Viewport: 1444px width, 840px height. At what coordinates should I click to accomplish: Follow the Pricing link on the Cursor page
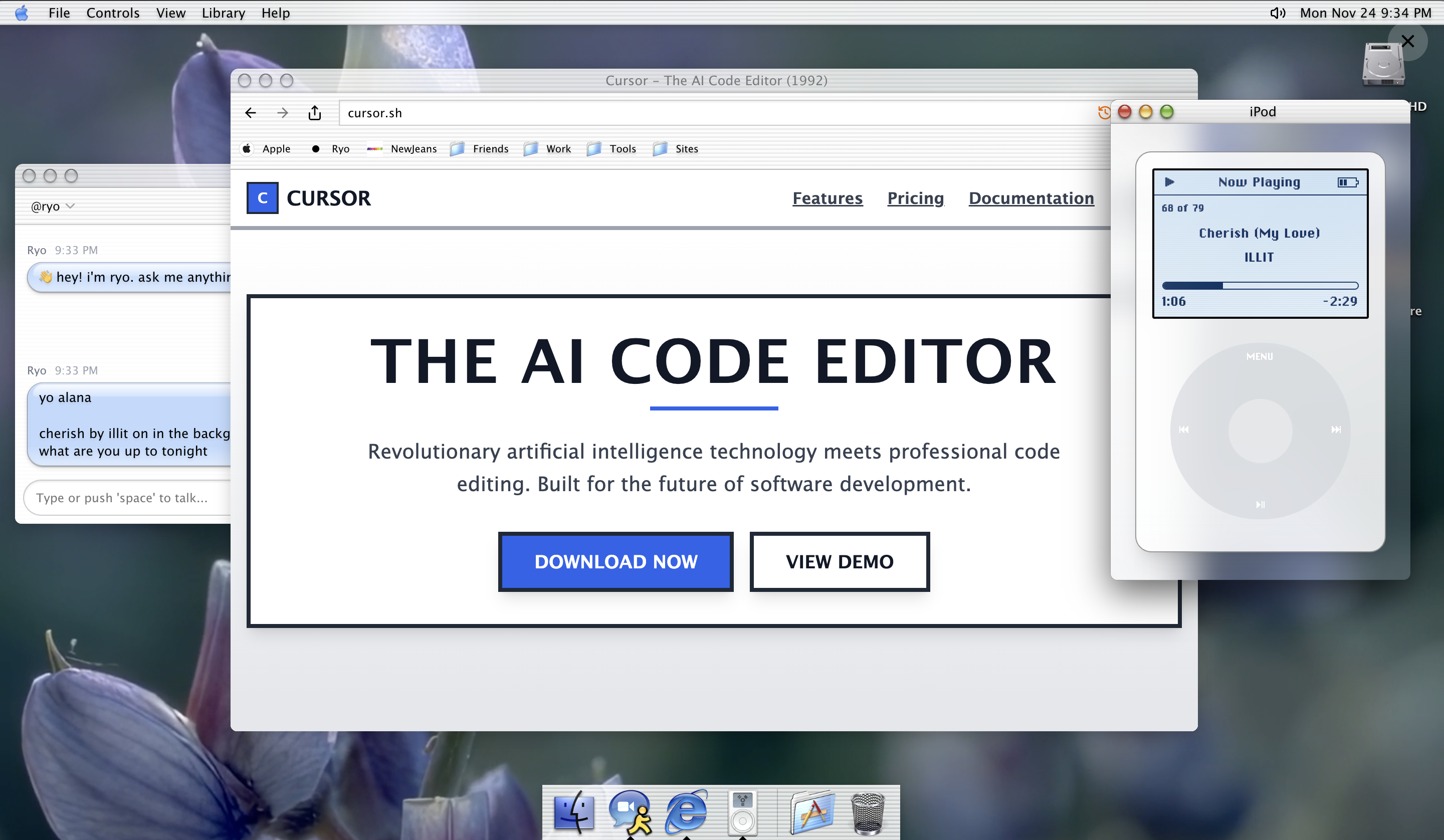click(916, 198)
